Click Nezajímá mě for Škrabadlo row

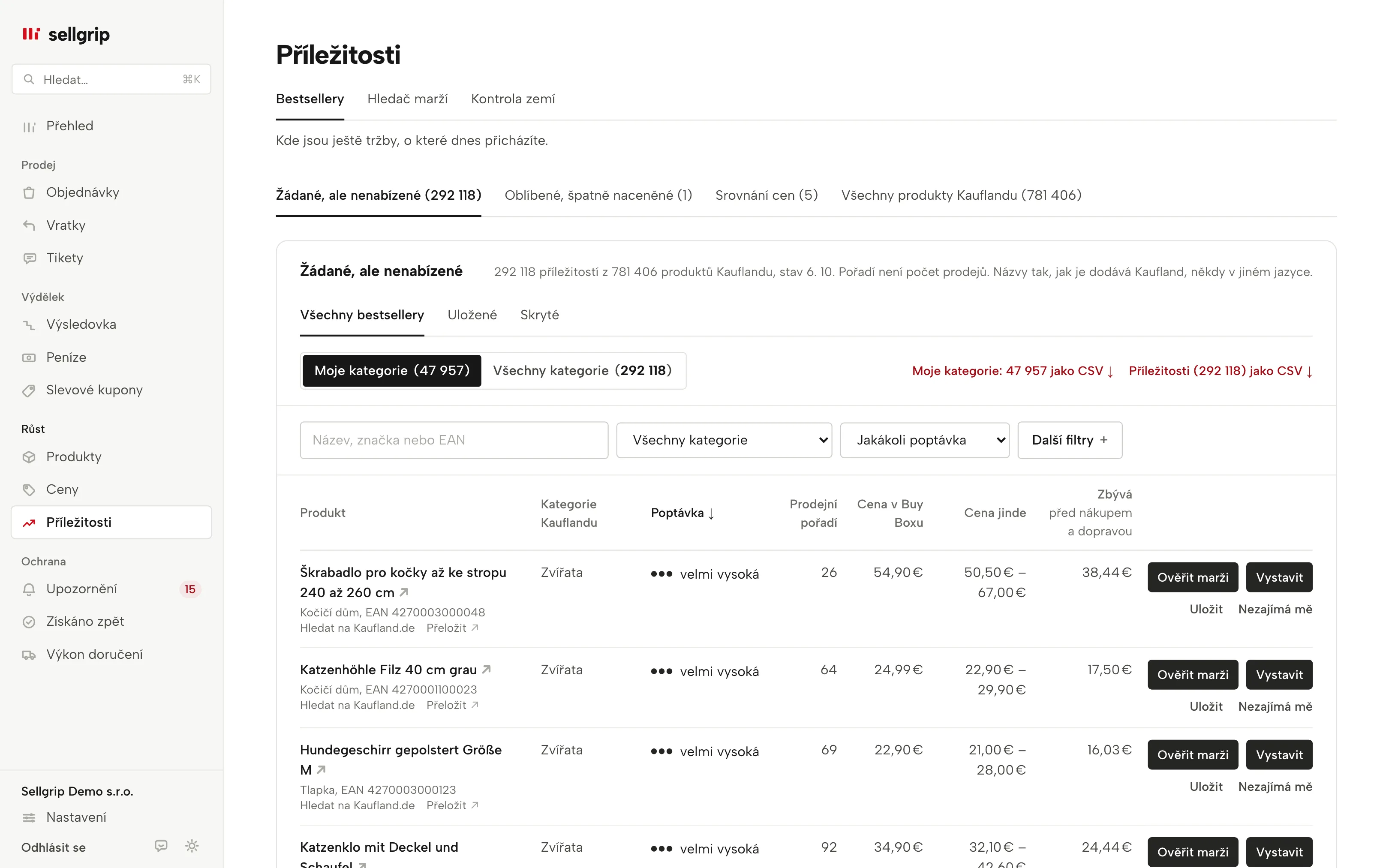click(x=1275, y=610)
